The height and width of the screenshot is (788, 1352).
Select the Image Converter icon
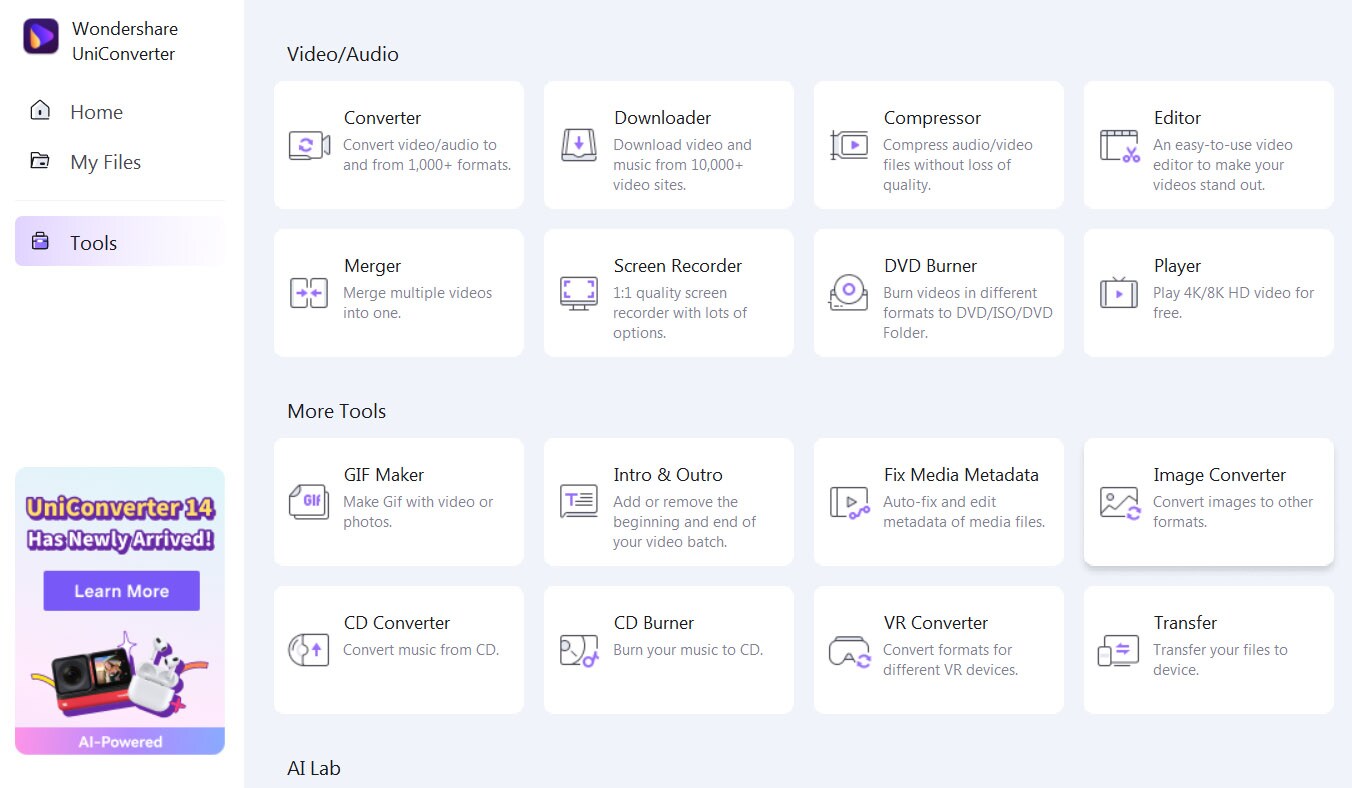(x=1120, y=502)
